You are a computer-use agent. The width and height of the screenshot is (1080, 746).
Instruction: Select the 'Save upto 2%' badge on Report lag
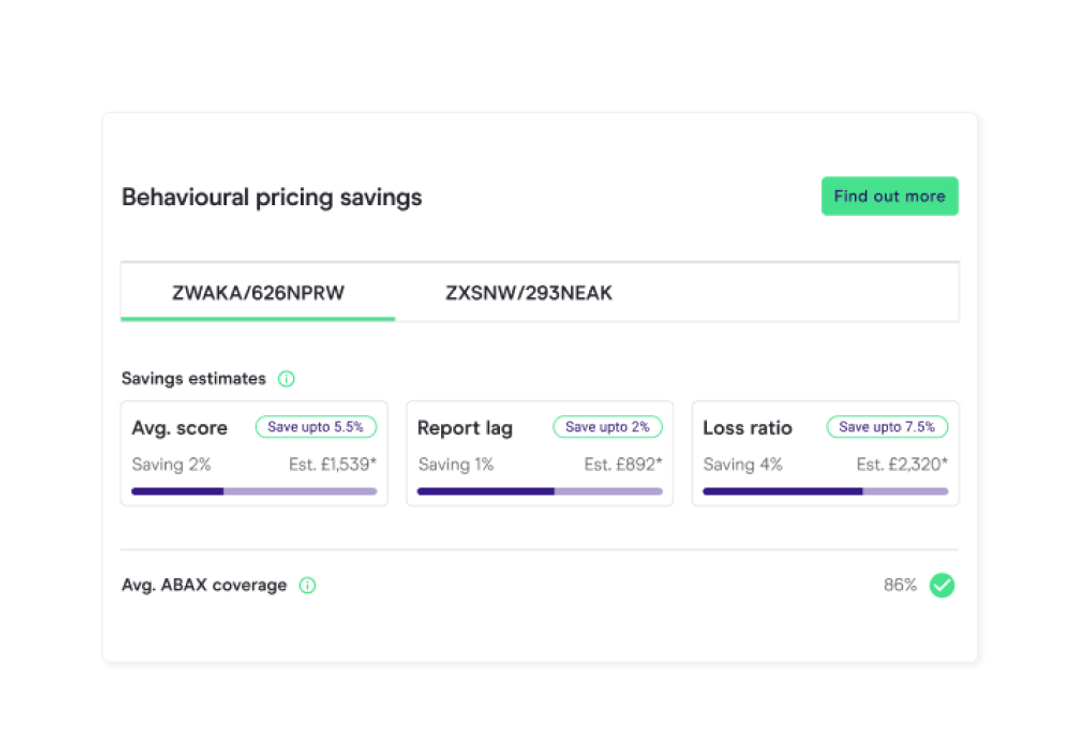[x=608, y=426]
